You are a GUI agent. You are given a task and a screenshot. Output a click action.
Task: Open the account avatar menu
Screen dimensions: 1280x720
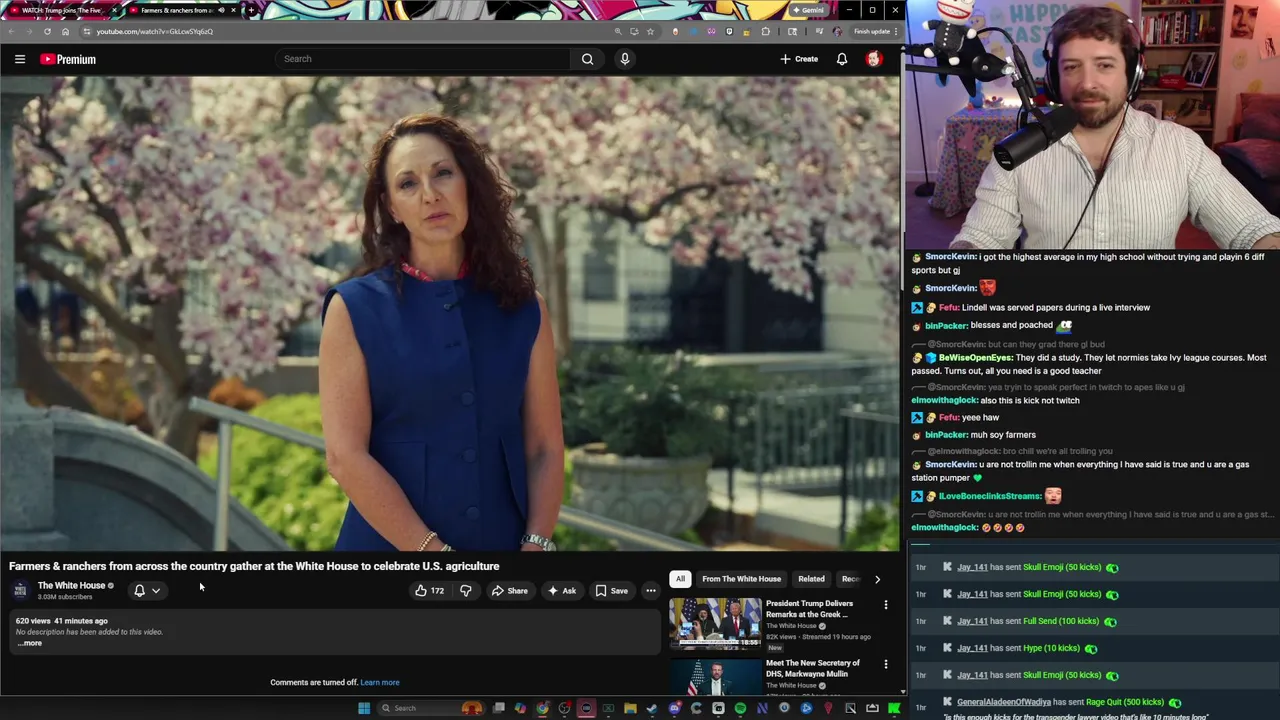point(873,59)
